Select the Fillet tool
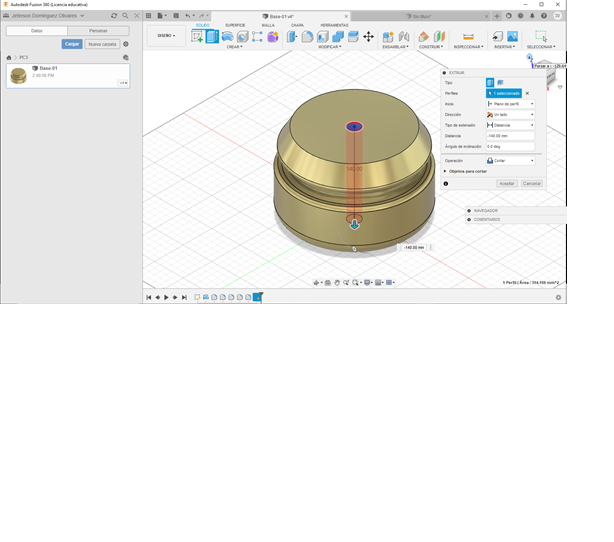 tap(307, 36)
